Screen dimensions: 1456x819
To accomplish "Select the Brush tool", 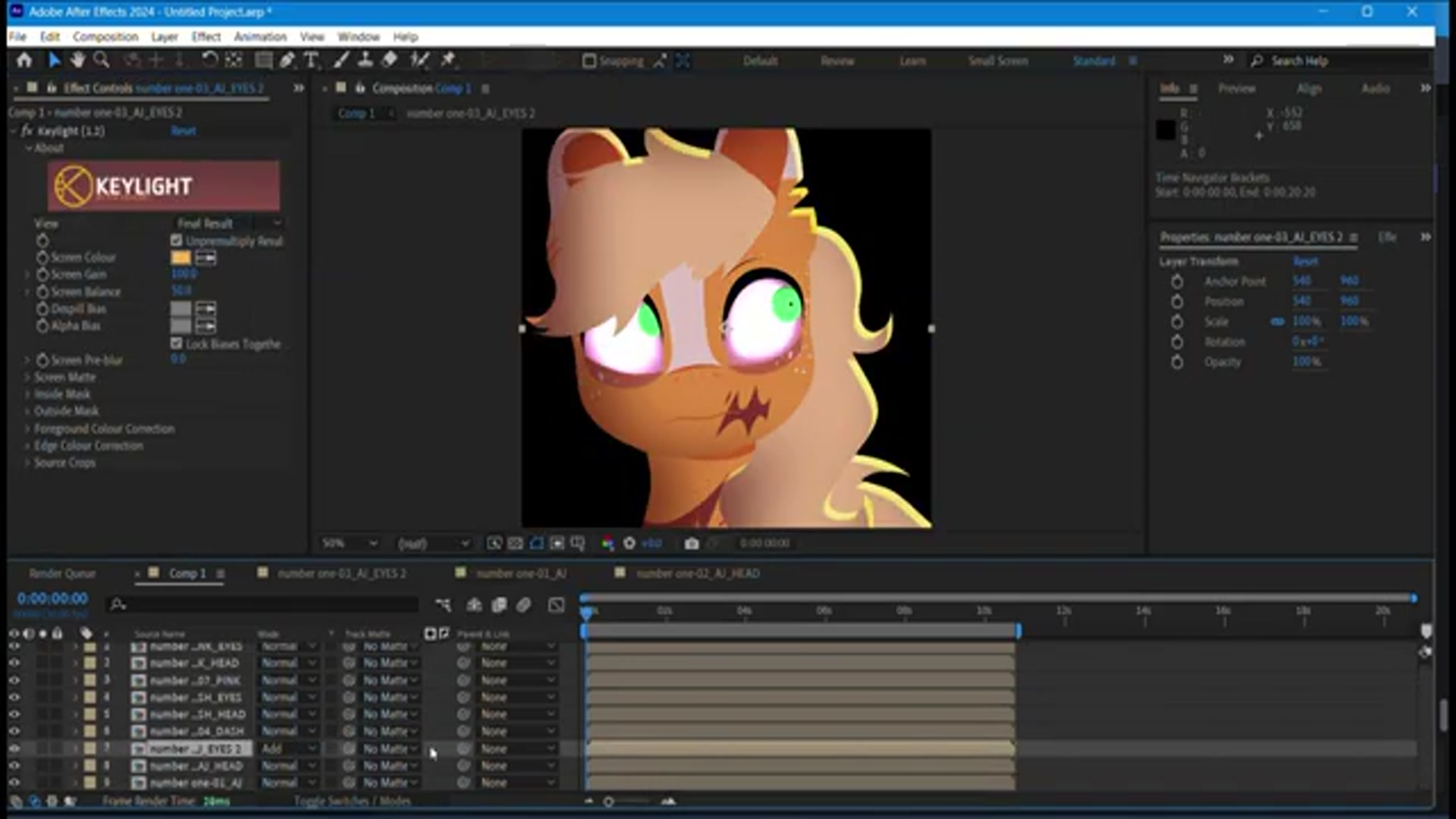I will coord(340,61).
